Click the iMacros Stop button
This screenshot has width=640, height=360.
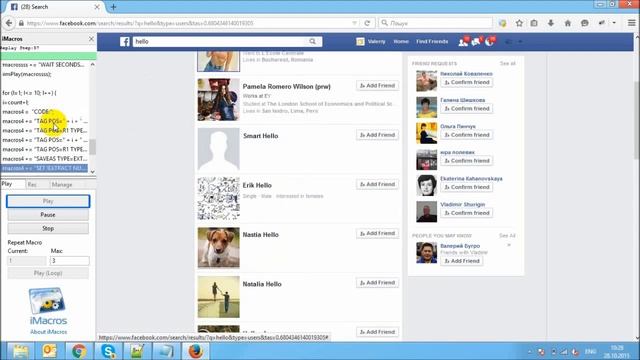tap(48, 229)
